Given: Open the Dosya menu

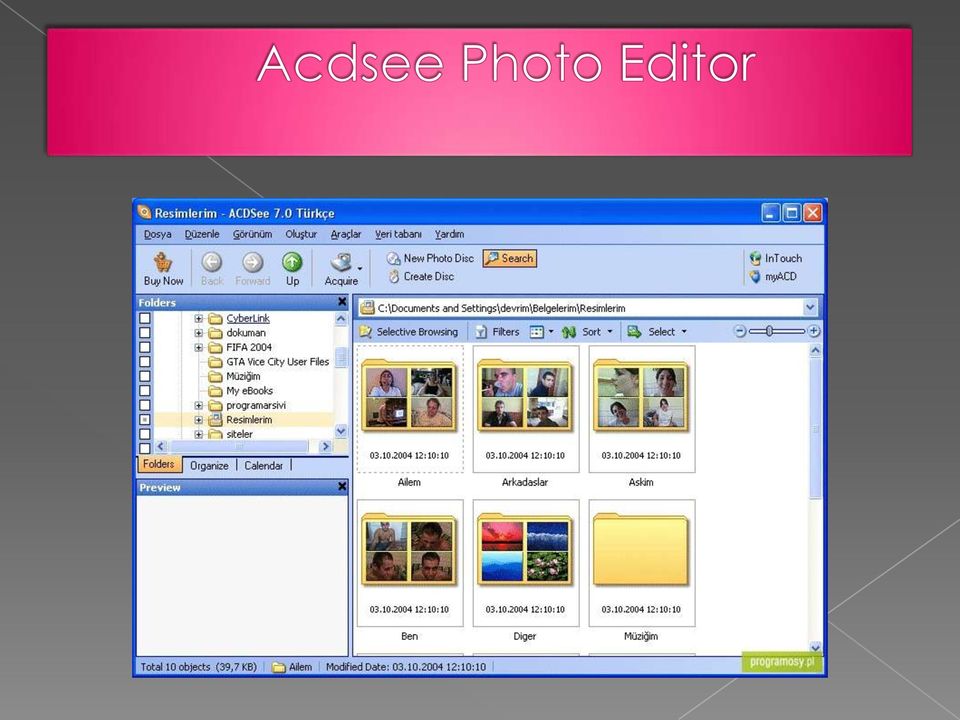Looking at the screenshot, I should point(157,234).
